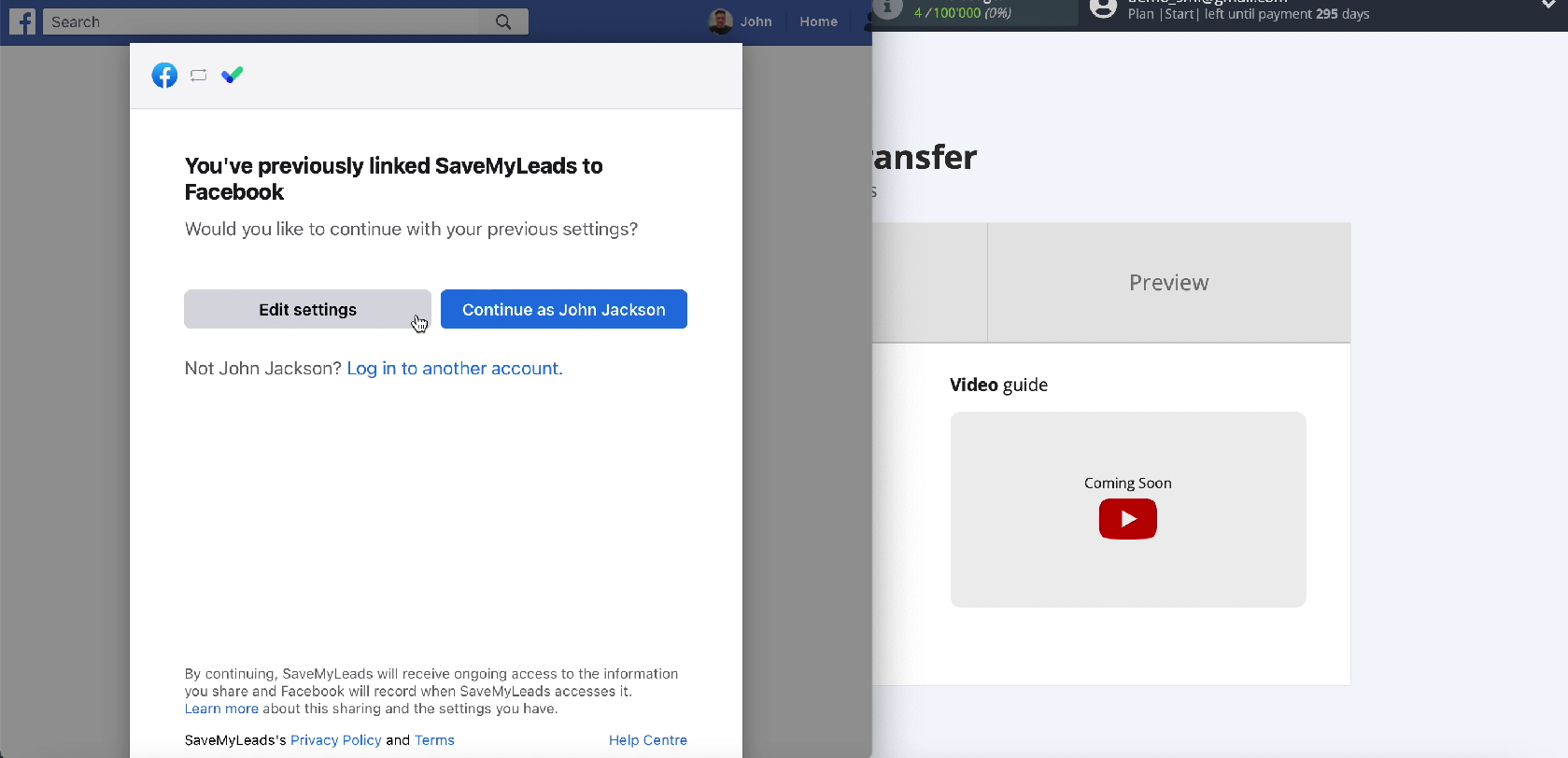Click Continue as John Jackson
Viewport: 1568px width, 758px height.
(564, 309)
